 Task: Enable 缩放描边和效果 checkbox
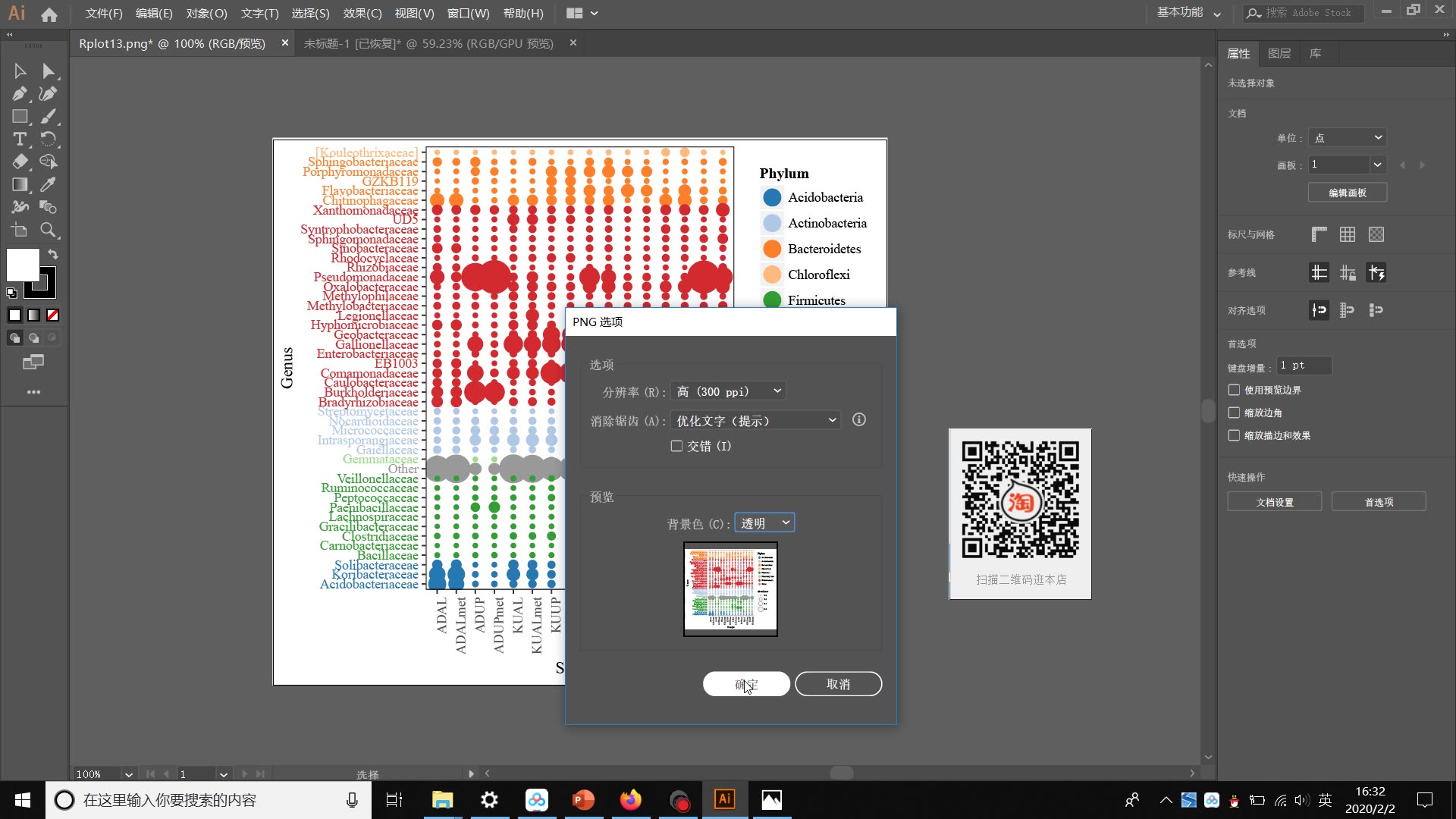point(1234,435)
